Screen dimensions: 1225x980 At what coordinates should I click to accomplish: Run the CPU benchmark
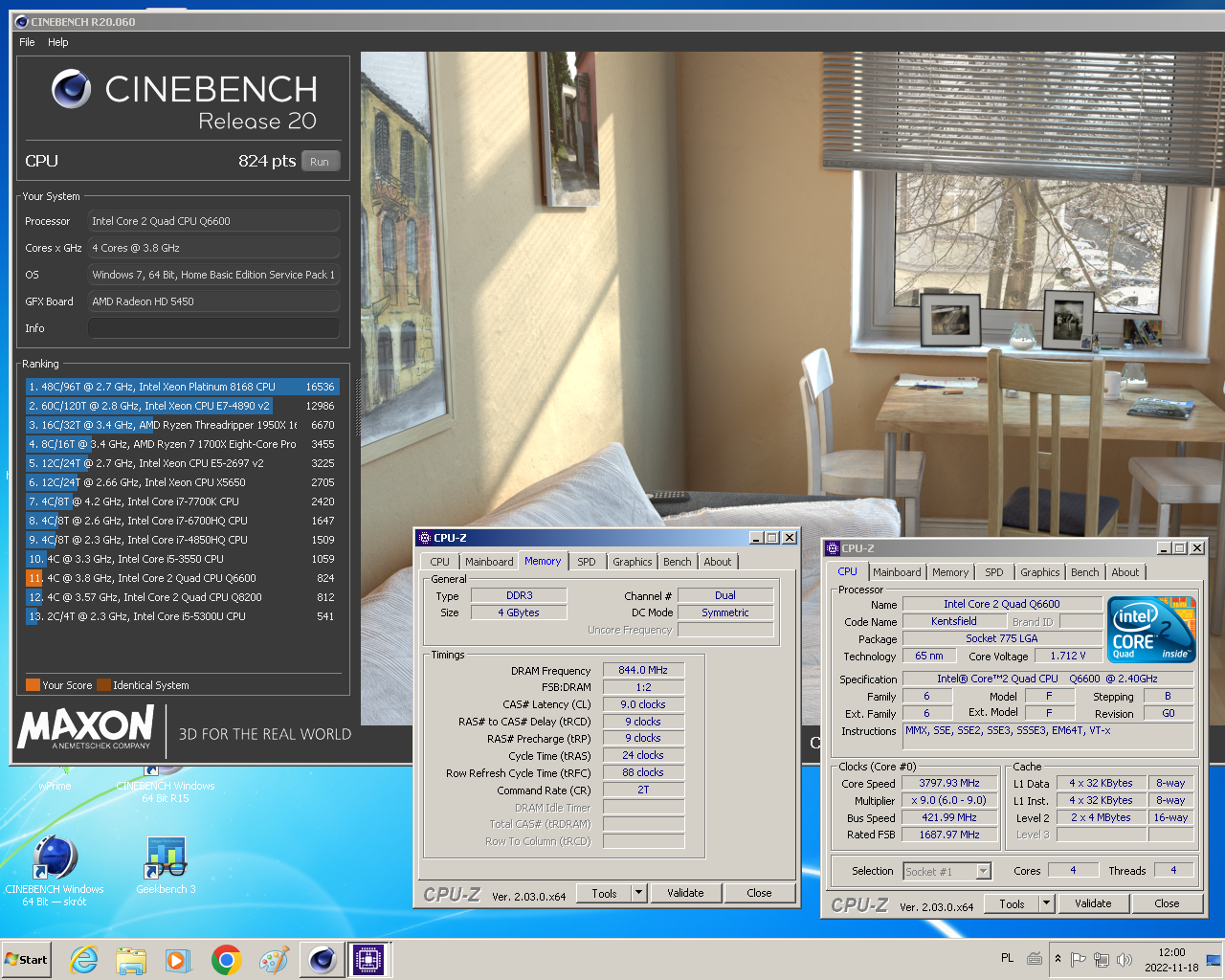[x=320, y=162]
